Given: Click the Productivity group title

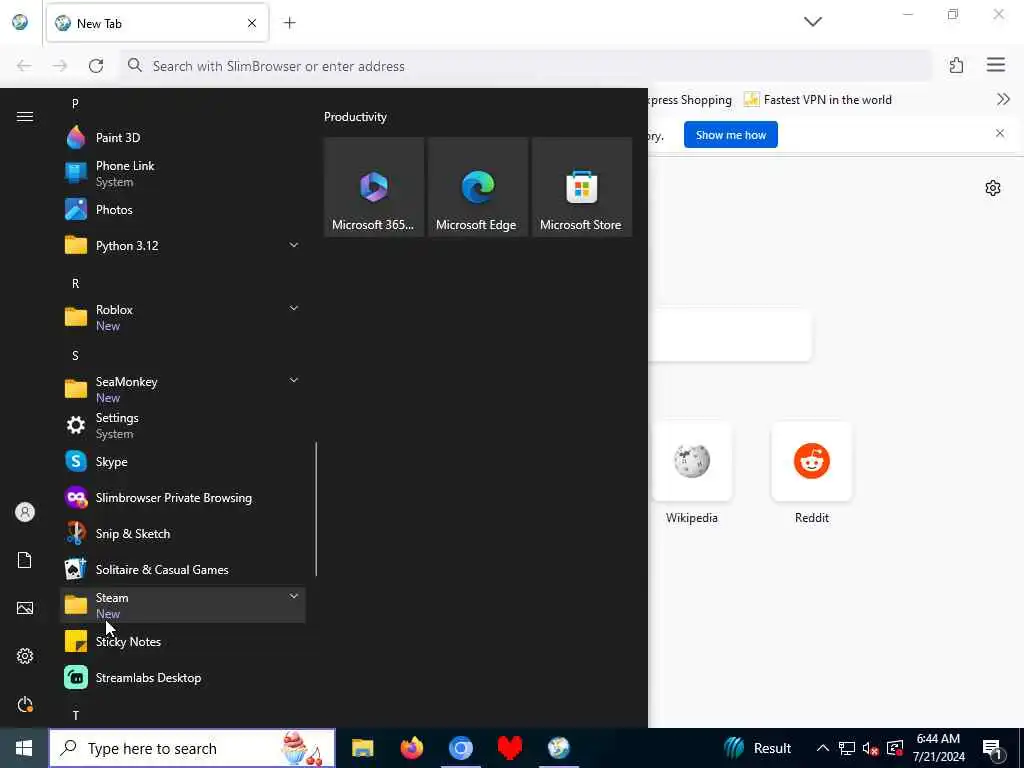Looking at the screenshot, I should (355, 117).
